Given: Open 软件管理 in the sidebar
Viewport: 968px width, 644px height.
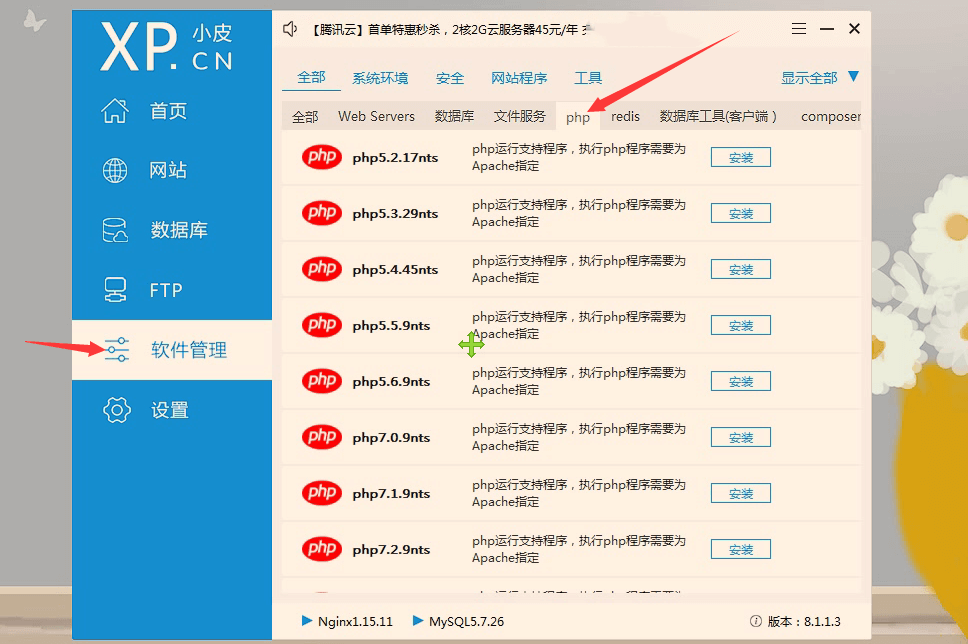Looking at the screenshot, I should [172, 349].
